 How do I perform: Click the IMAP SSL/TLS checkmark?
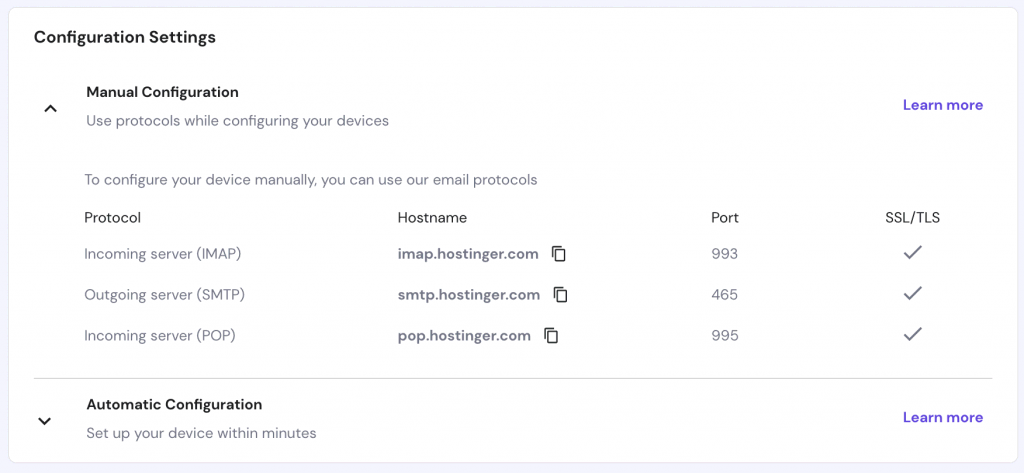[912, 253]
